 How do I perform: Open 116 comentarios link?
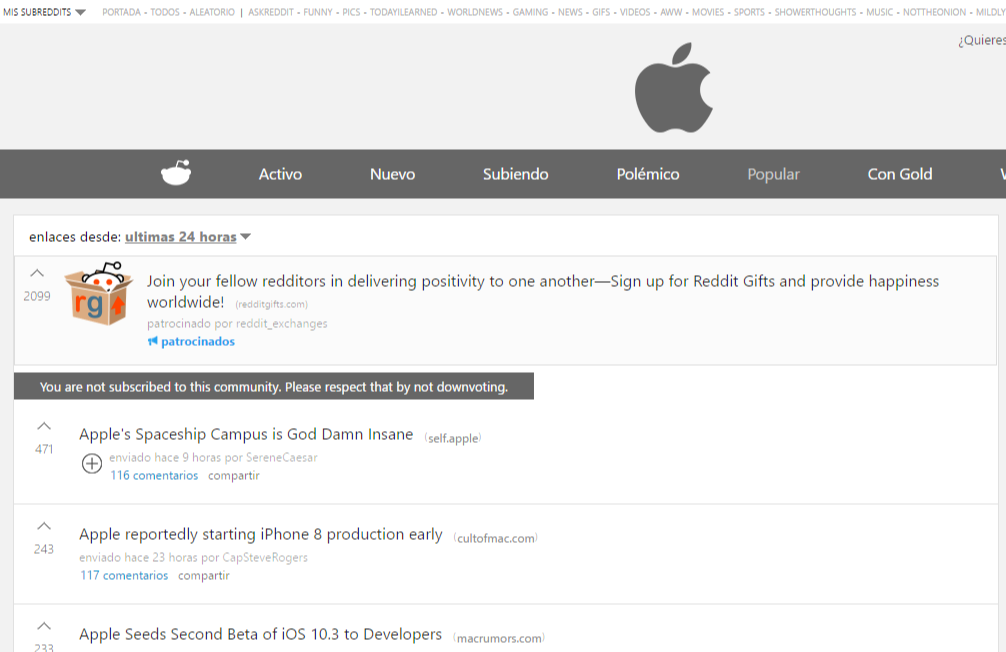pyautogui.click(x=154, y=476)
